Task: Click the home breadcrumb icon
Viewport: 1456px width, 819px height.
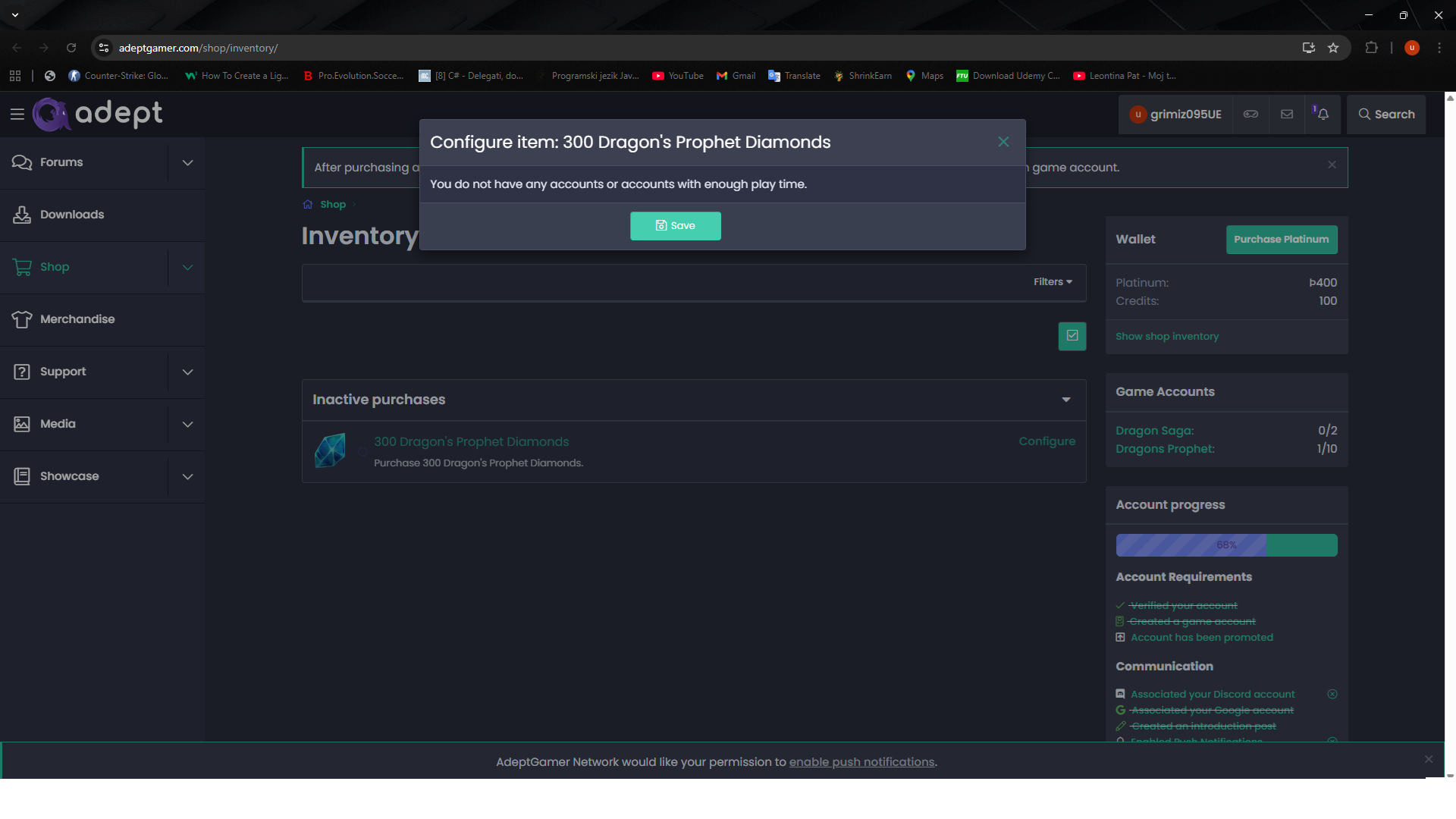Action: pyautogui.click(x=308, y=204)
